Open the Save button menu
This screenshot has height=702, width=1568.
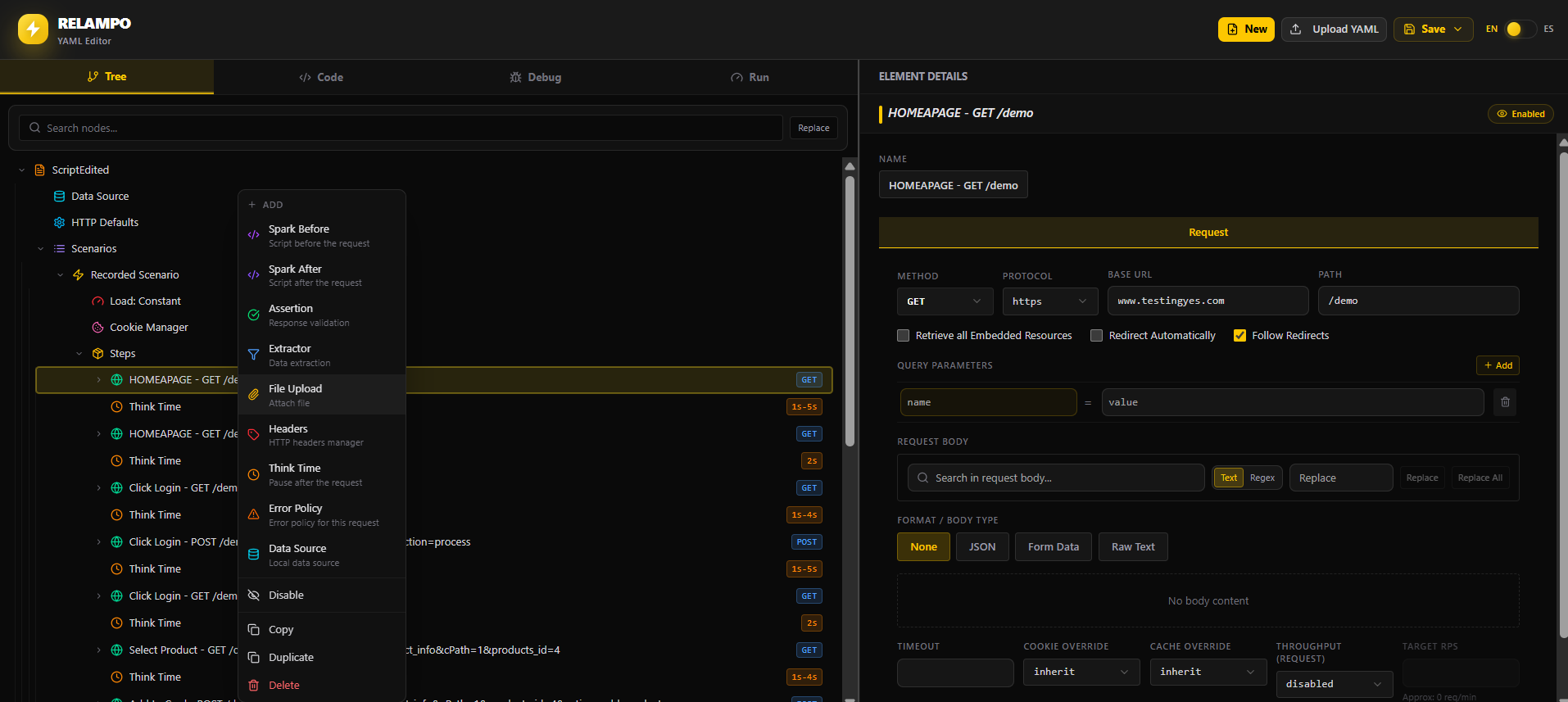pos(1433,29)
